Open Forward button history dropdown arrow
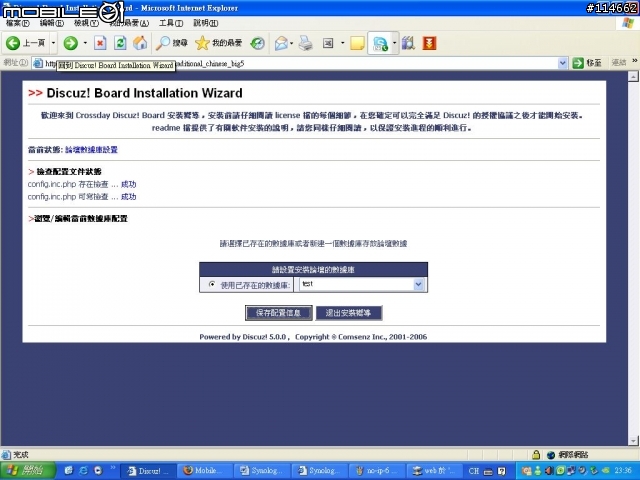The height and width of the screenshot is (480, 640). 85,43
